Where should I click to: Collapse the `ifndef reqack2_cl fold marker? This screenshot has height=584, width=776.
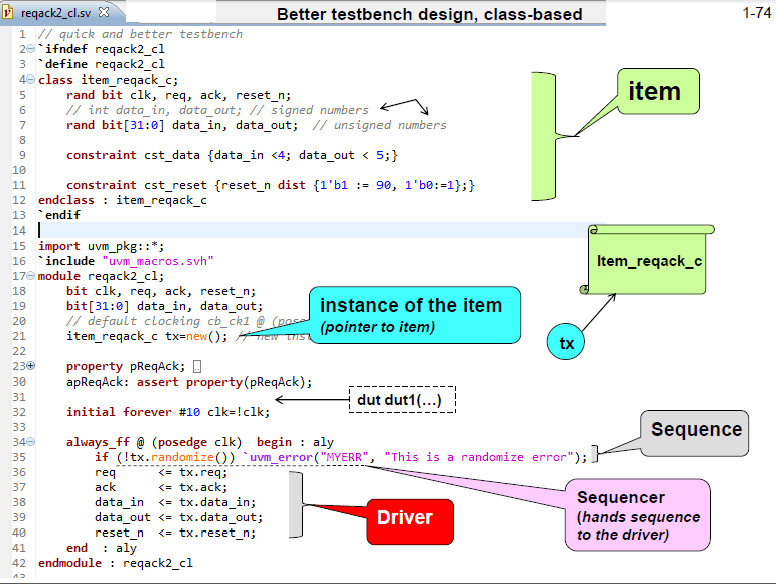(30, 49)
